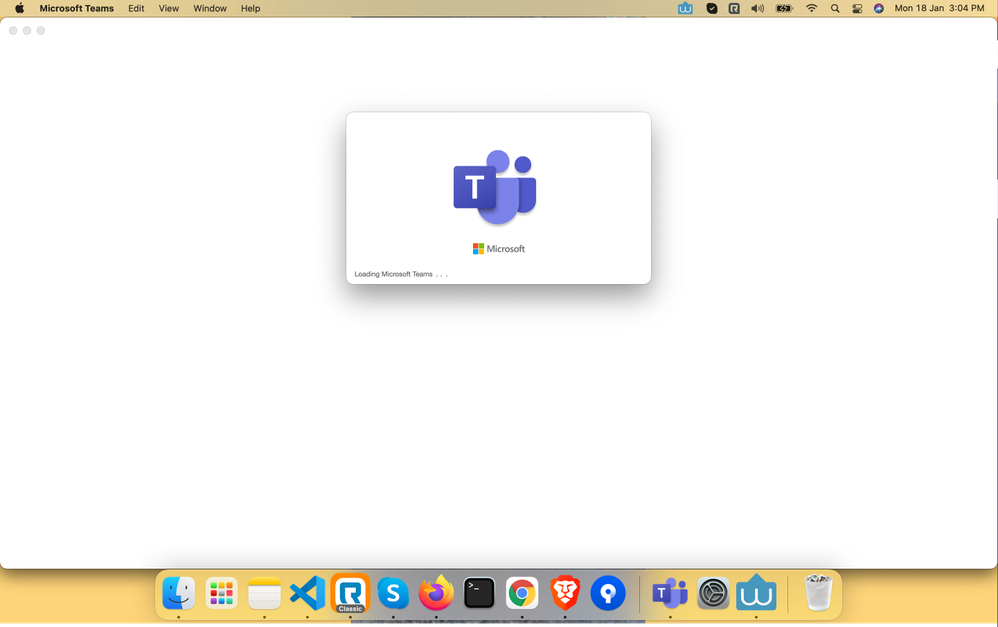
Task: Click the Loading Microsoft Teams progress text
Action: point(398,273)
